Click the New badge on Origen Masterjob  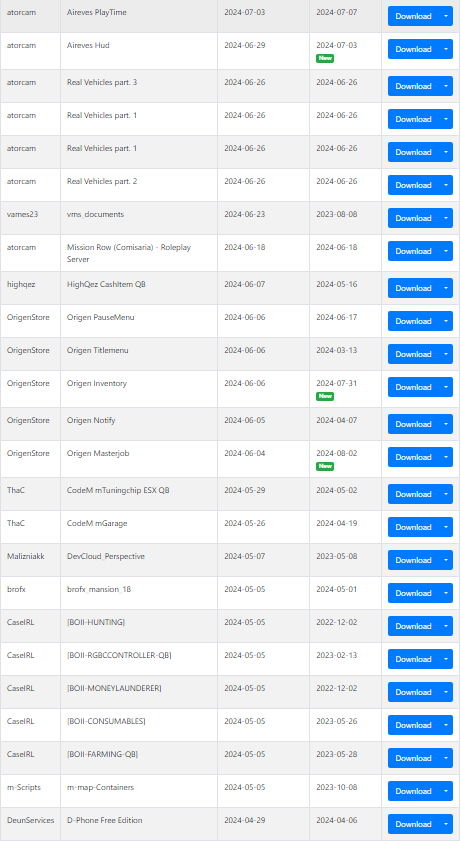[x=325, y=466]
